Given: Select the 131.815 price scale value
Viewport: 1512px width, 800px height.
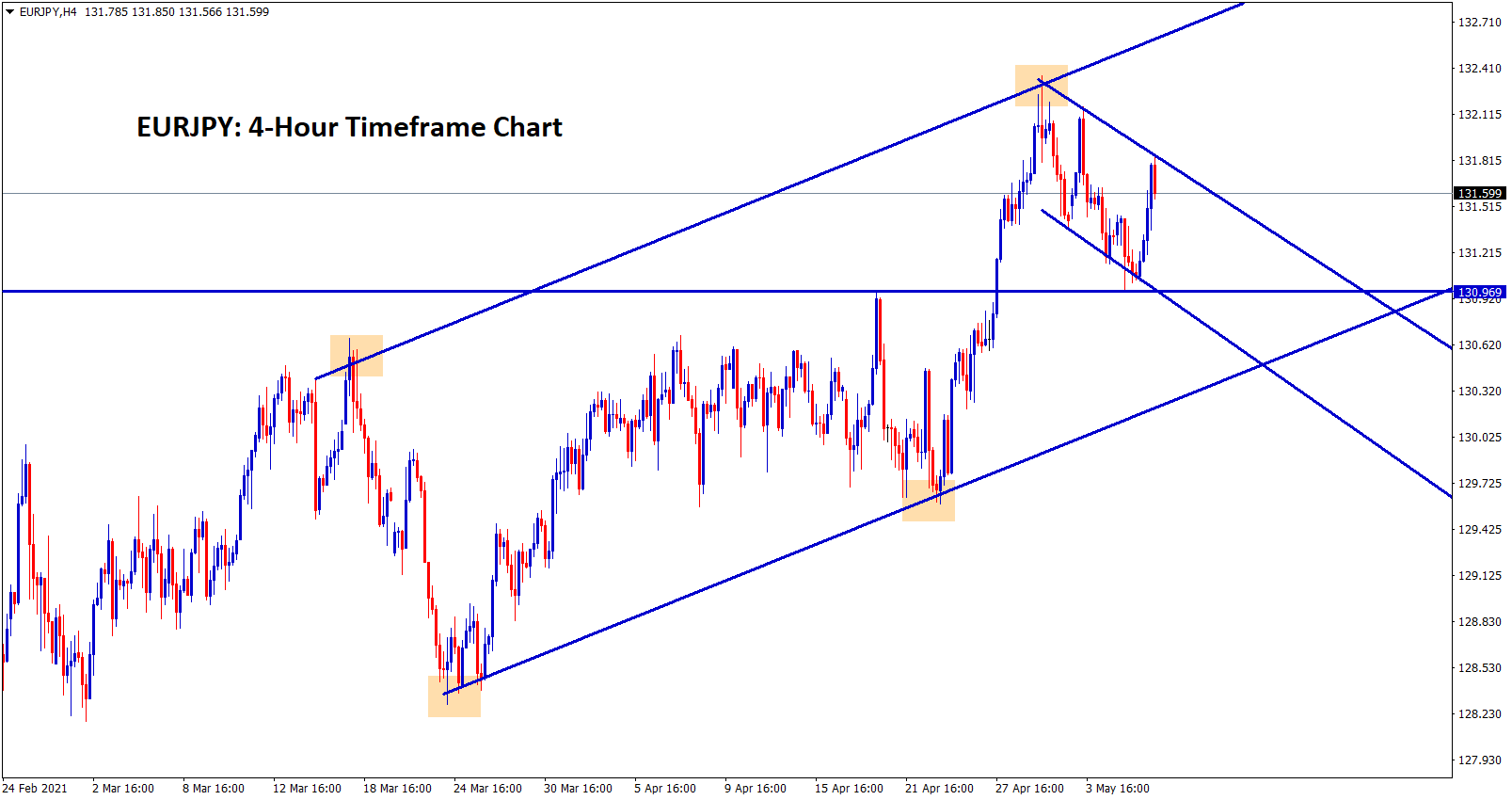Looking at the screenshot, I should (x=1480, y=160).
